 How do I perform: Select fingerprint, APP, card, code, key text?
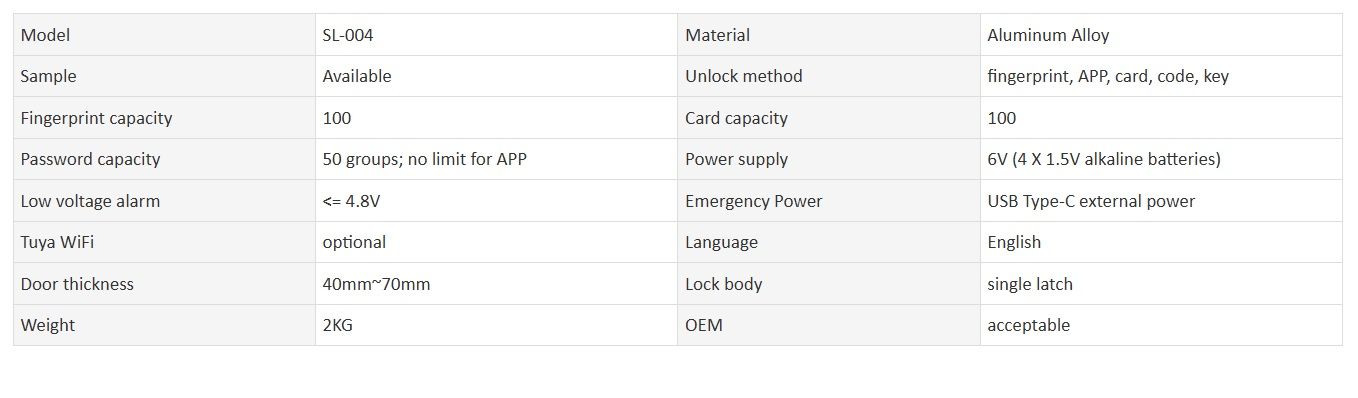1108,76
